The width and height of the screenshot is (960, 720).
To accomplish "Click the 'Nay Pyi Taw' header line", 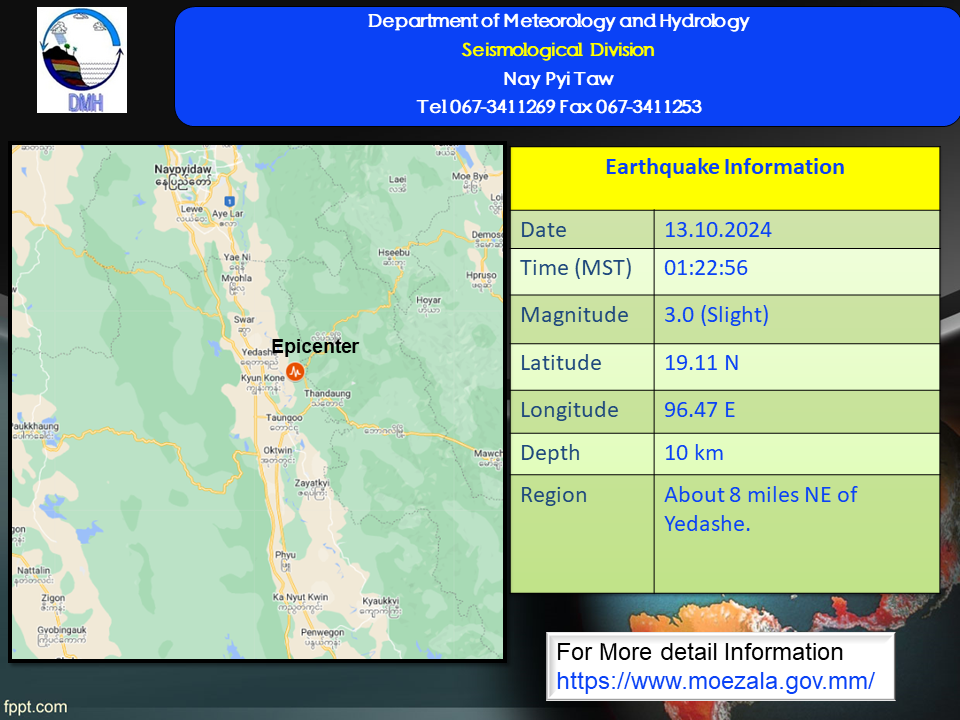I will (558, 78).
